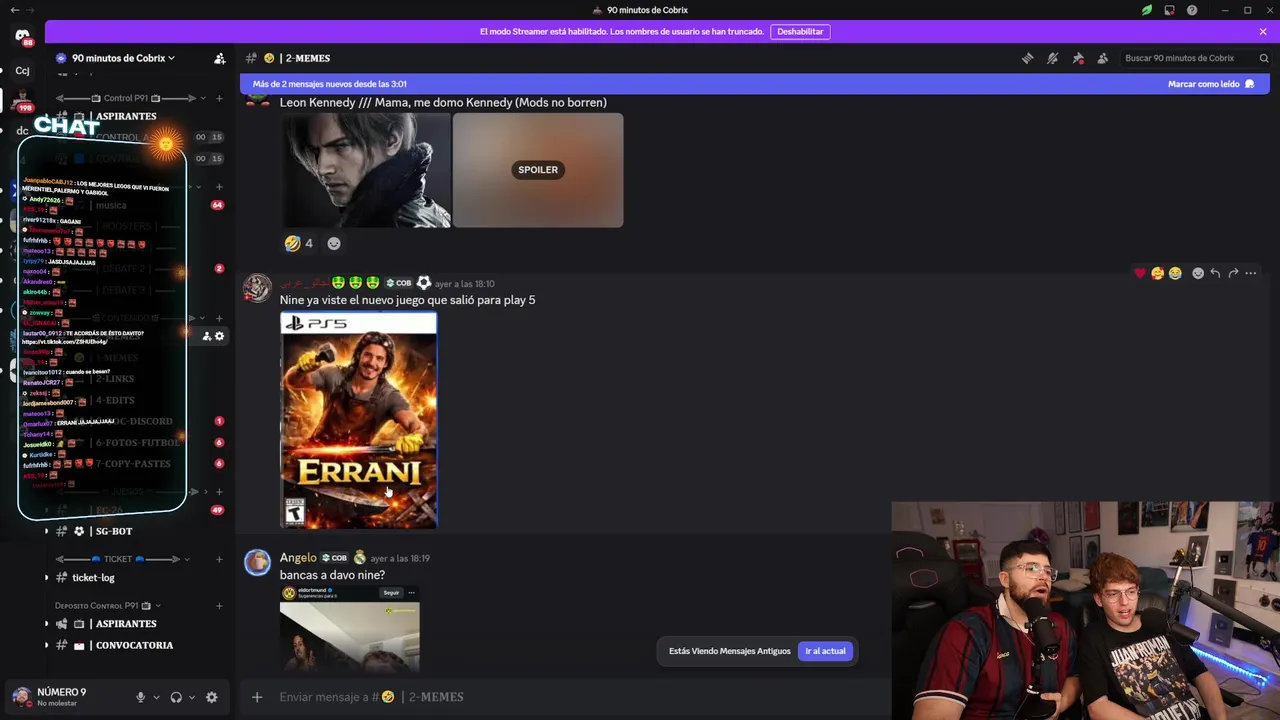Open the ERRANI PS5 cover image
The width and height of the screenshot is (1280, 720).
359,420
